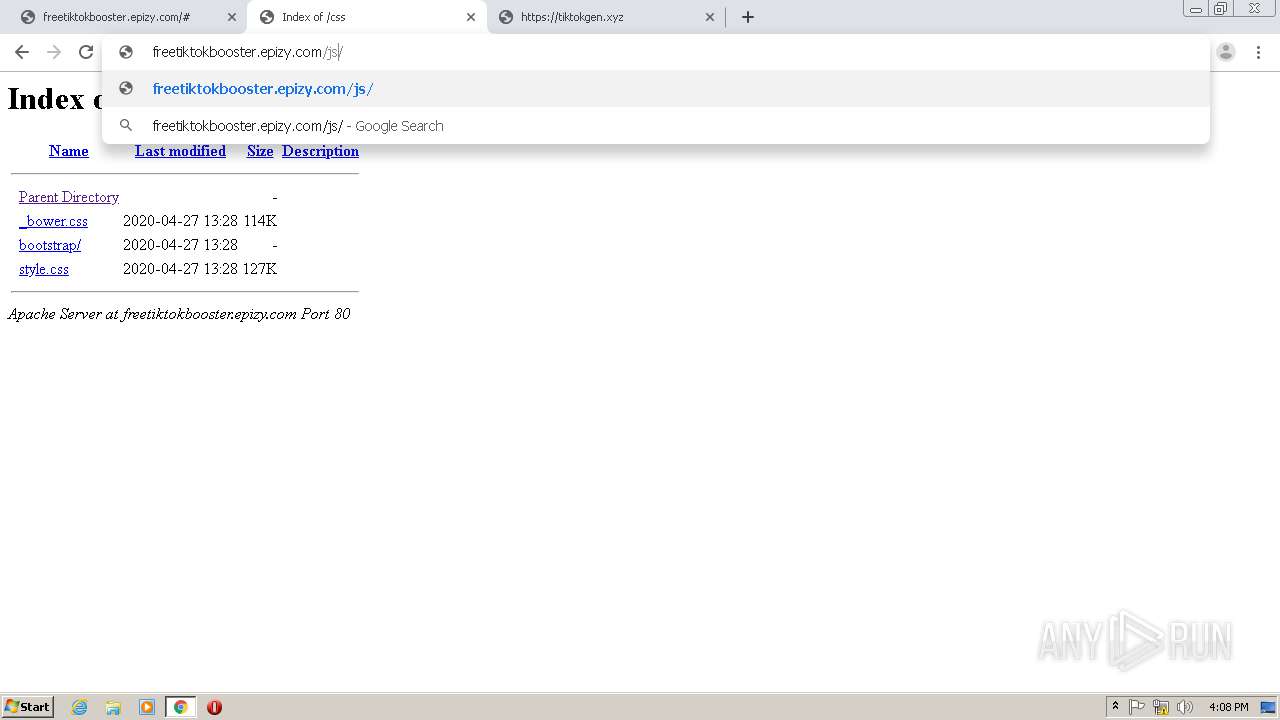1280x720 pixels.
Task: Show hidden system tray icons
Action: [x=1115, y=707]
